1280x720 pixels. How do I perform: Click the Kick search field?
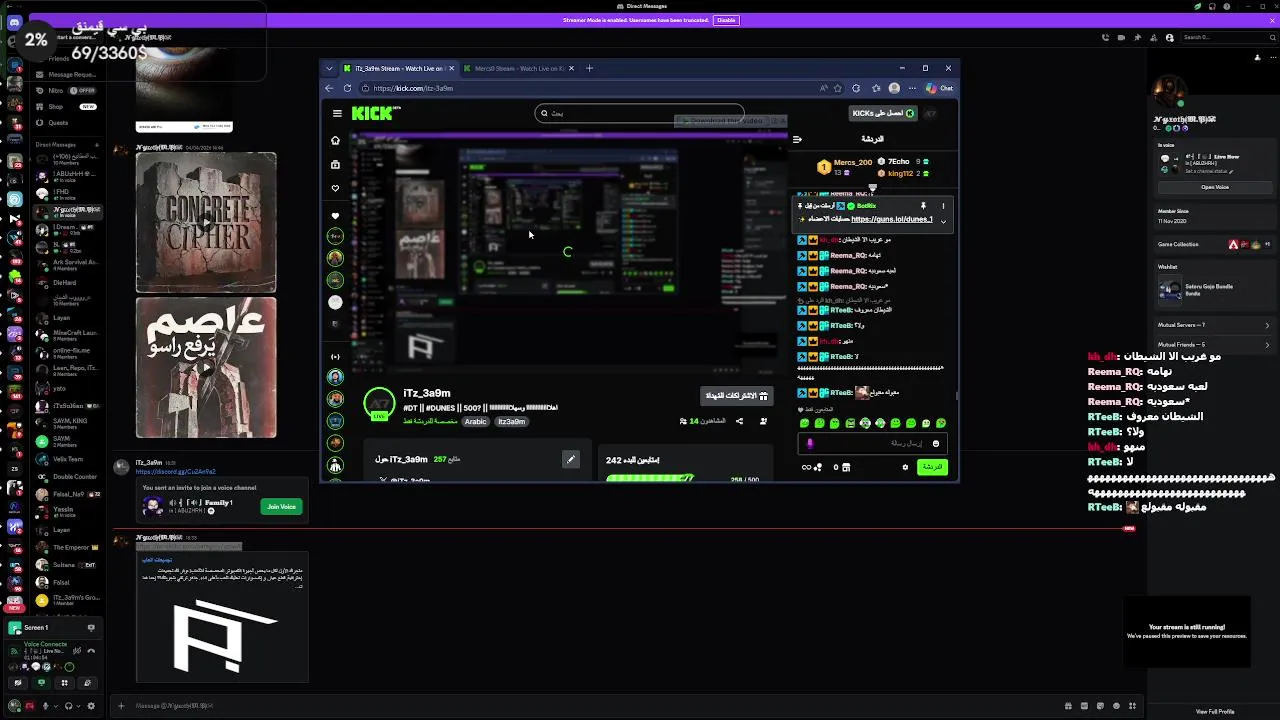tap(640, 113)
